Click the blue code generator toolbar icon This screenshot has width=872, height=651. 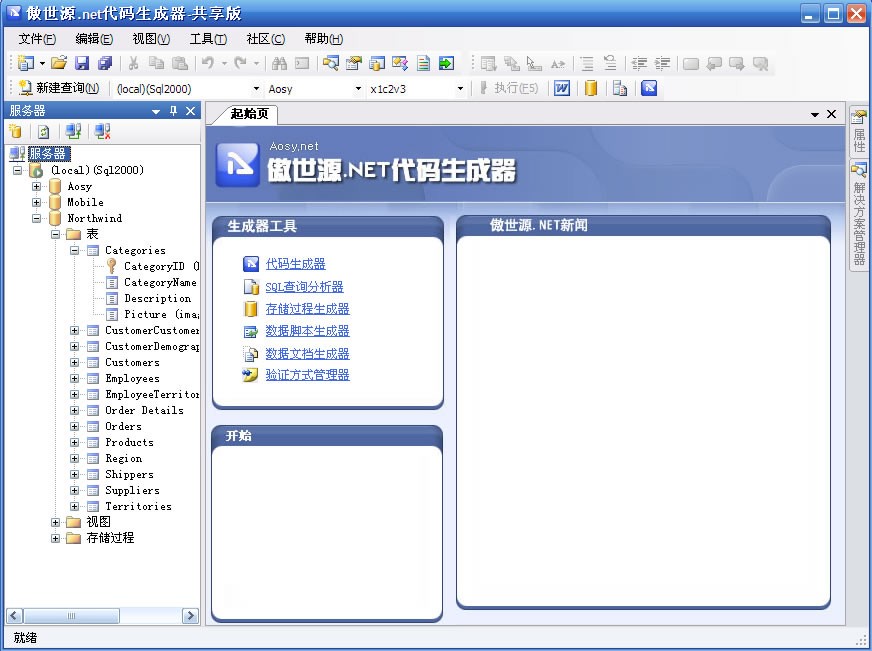[649, 88]
